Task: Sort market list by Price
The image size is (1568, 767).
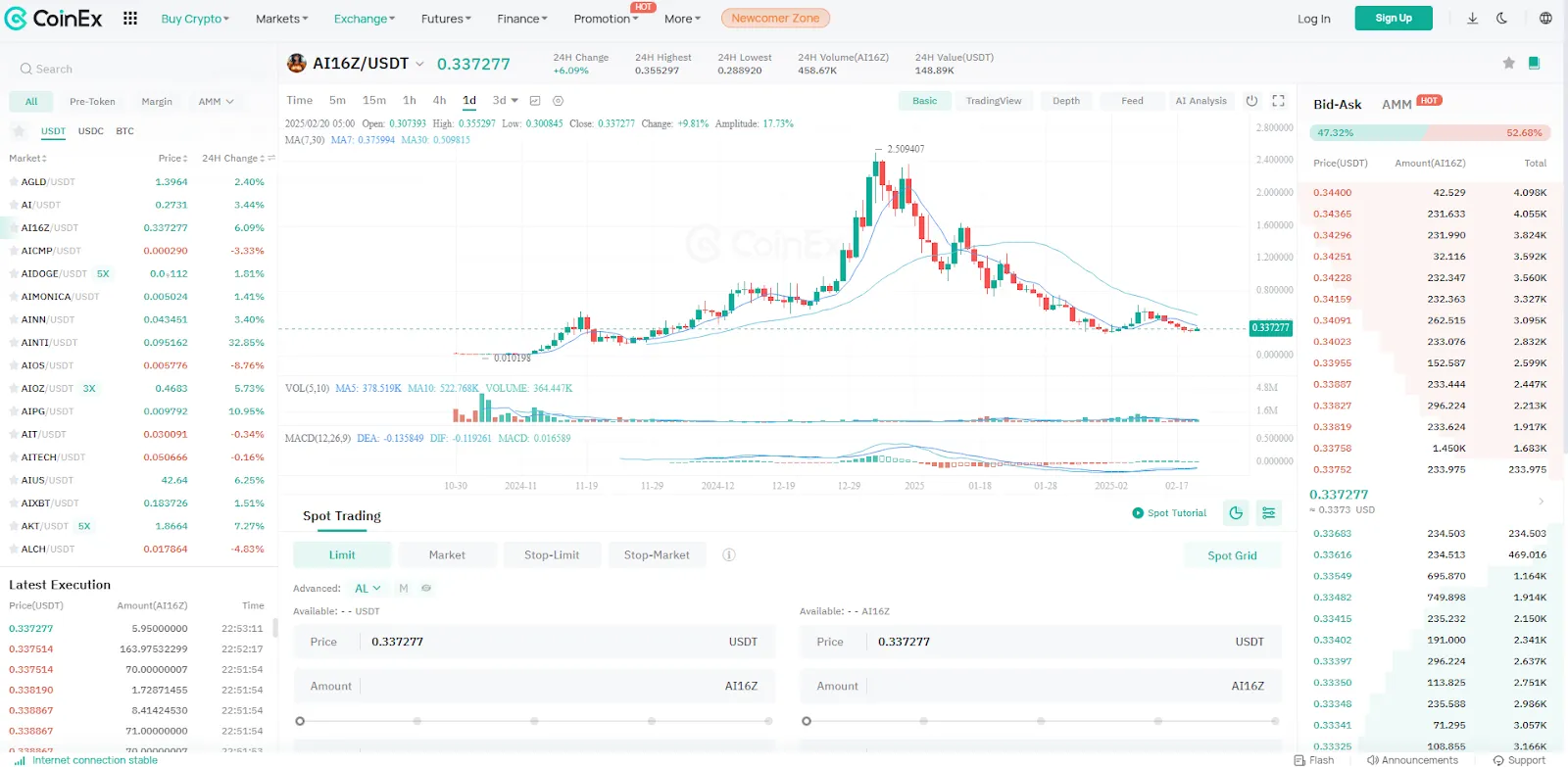Action: [x=172, y=159]
